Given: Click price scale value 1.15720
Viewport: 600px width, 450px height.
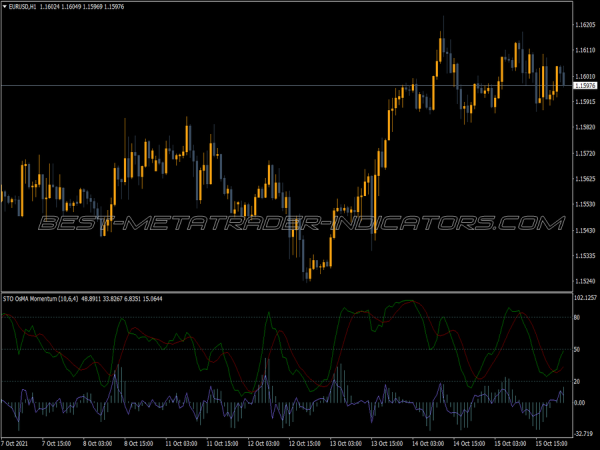Looking at the screenshot, I should pyautogui.click(x=585, y=153).
